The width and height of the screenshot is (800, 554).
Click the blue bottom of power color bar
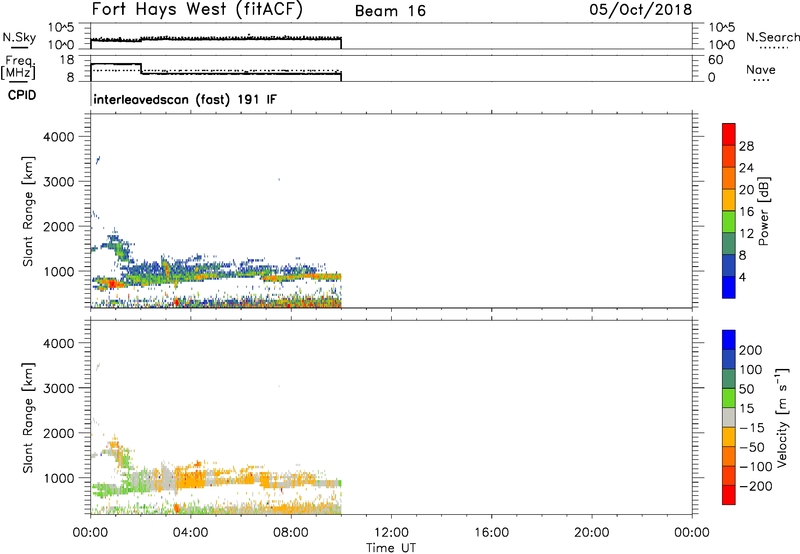tap(729, 287)
